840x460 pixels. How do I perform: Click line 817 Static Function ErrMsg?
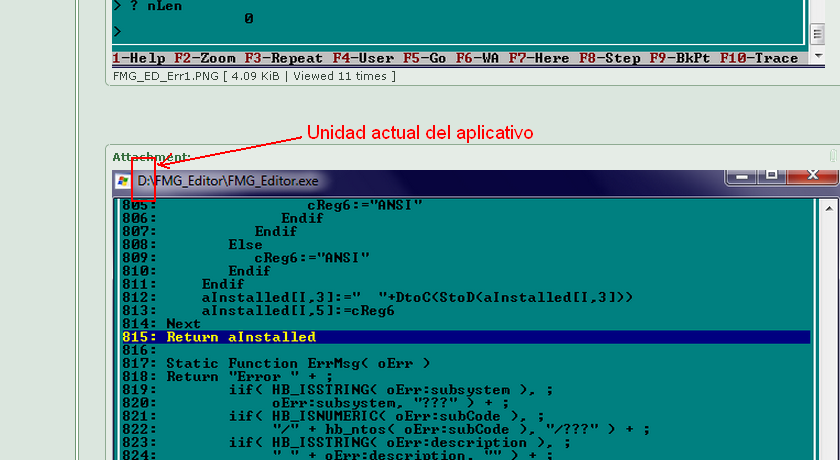(x=298, y=363)
